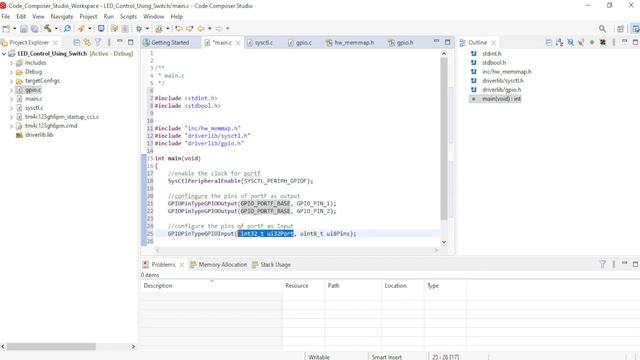Open the Memory Allocation tab

click(218, 265)
